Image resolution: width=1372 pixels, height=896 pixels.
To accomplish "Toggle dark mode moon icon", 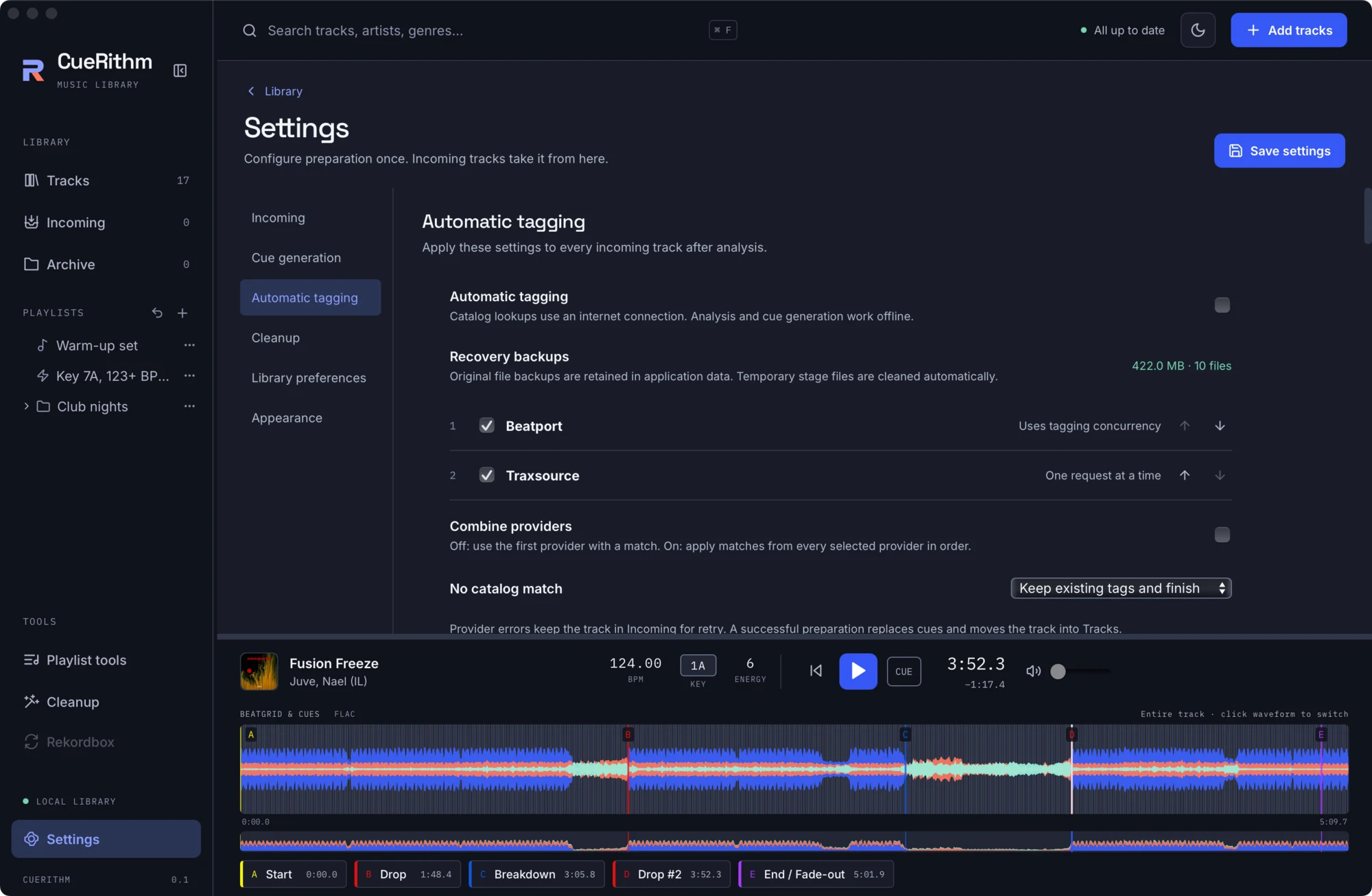I will (1198, 30).
